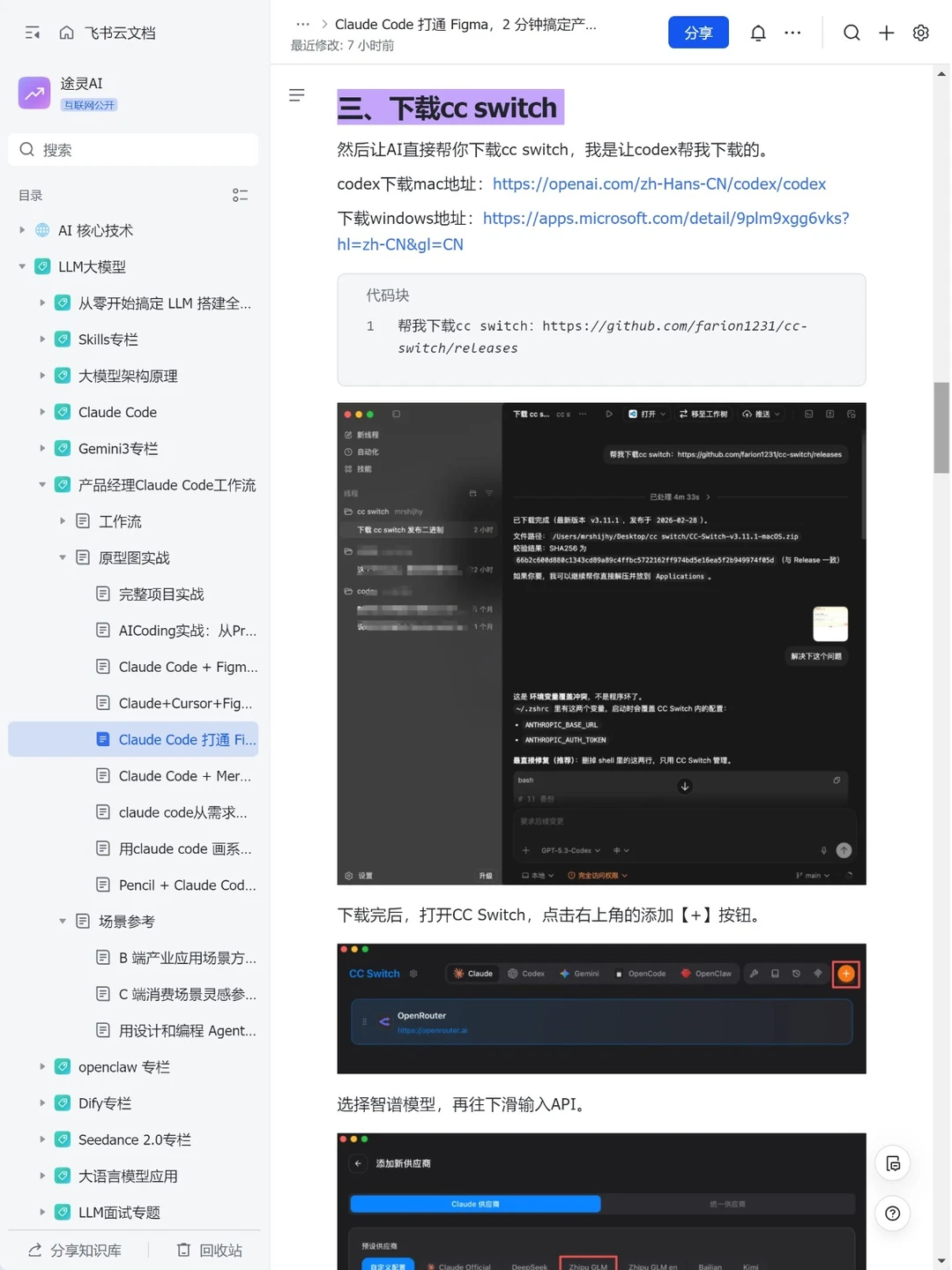Expand the Skills专栏 node
Screen dimensions: 952x1270
[42, 339]
